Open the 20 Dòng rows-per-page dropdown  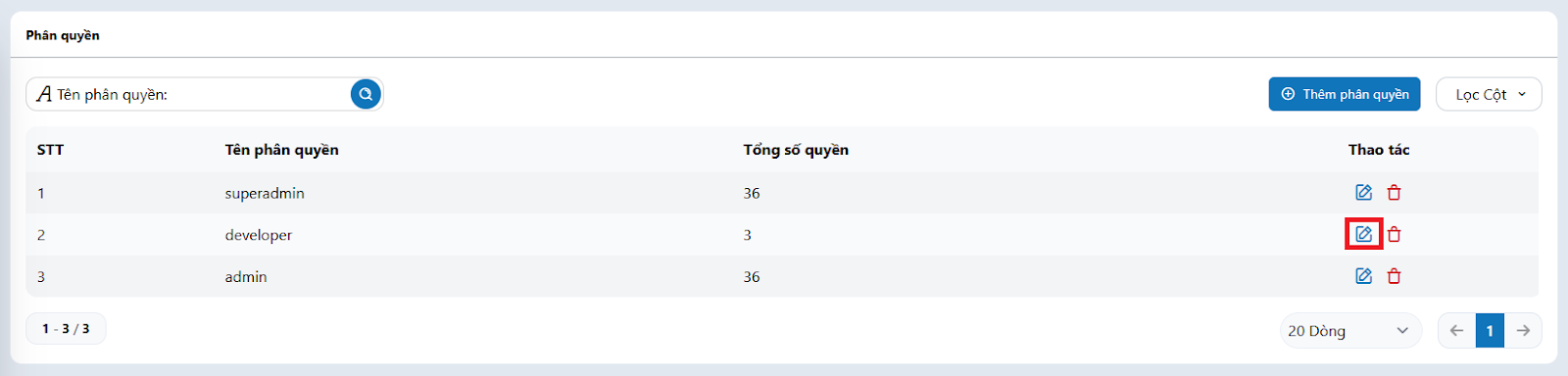(1350, 331)
